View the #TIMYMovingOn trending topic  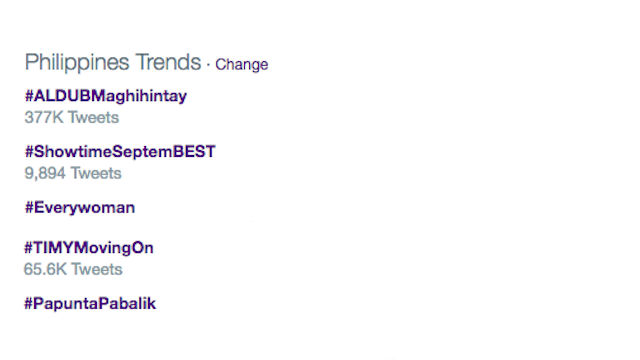[x=89, y=248]
